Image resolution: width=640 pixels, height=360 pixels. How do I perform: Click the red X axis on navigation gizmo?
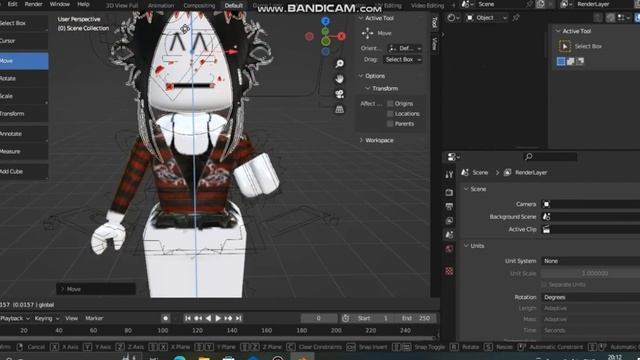coord(341,36)
